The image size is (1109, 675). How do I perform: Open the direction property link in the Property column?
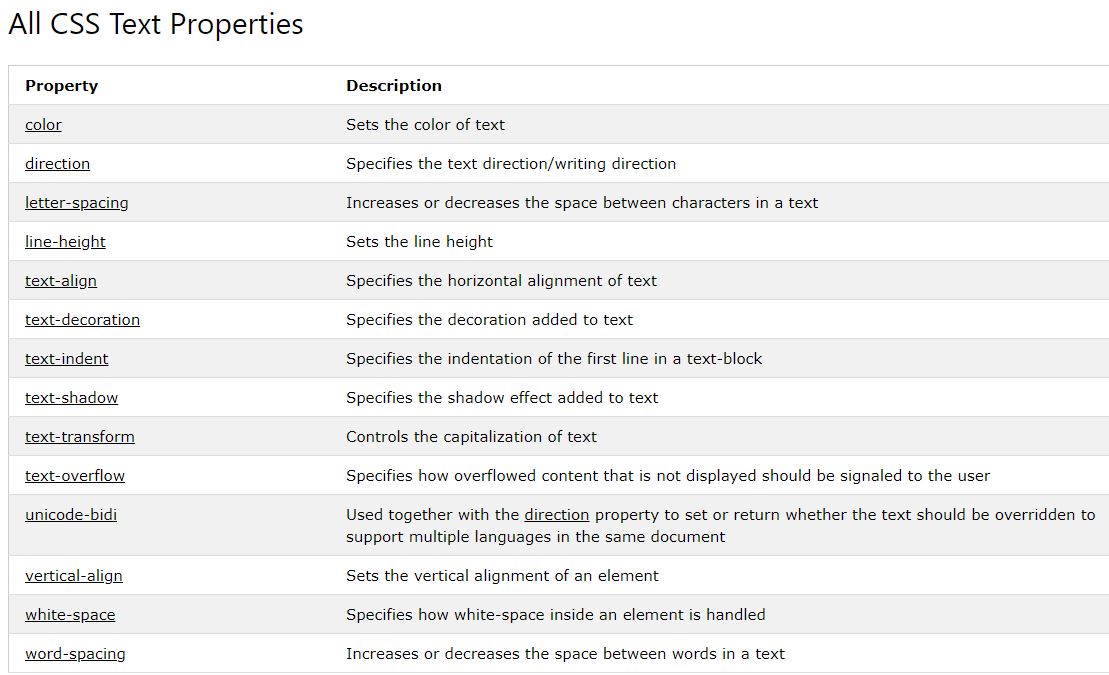pos(57,163)
